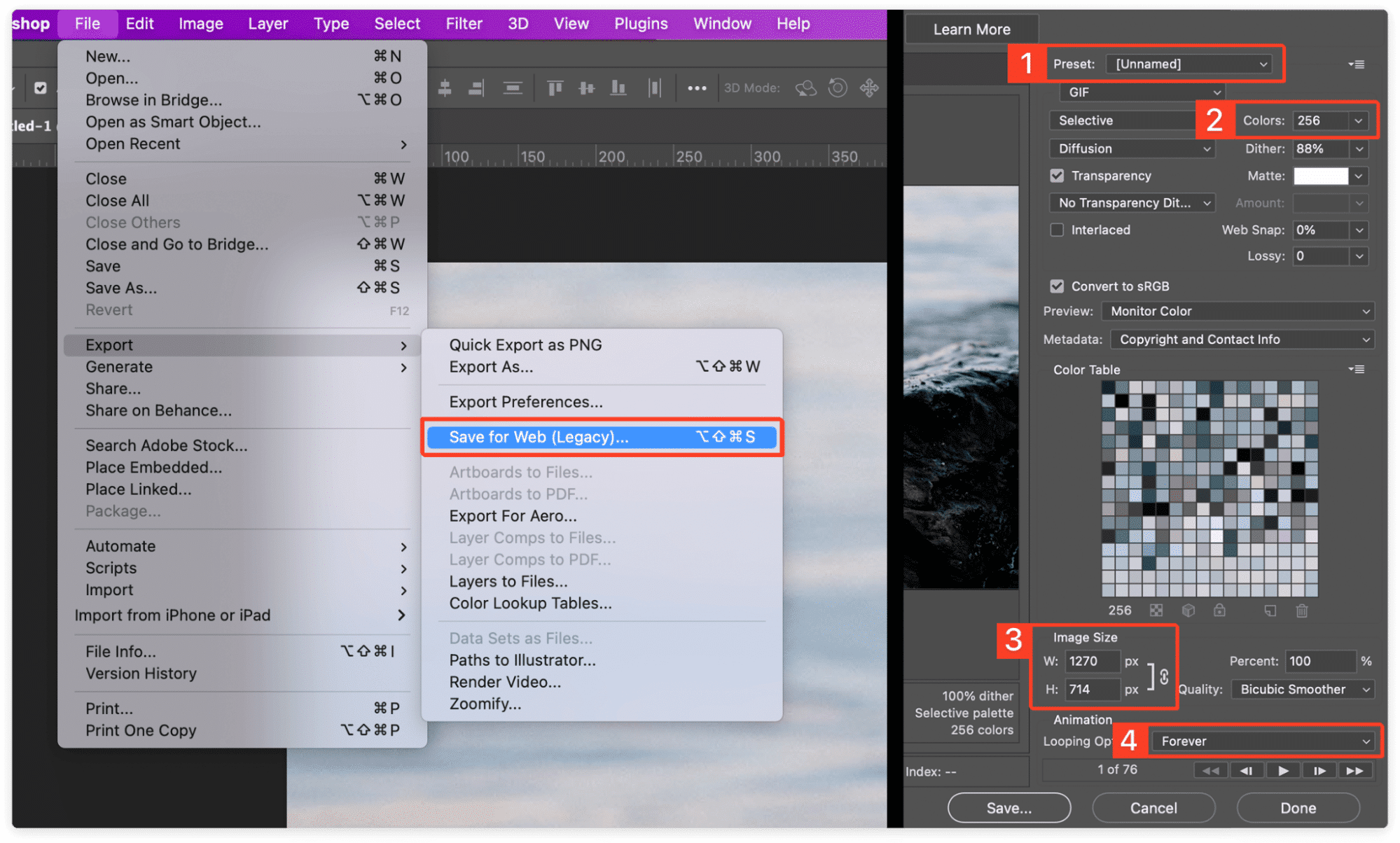Viewport: 1400px width, 843px height.
Task: Click the web-shift colors cube icon
Action: tap(1188, 611)
